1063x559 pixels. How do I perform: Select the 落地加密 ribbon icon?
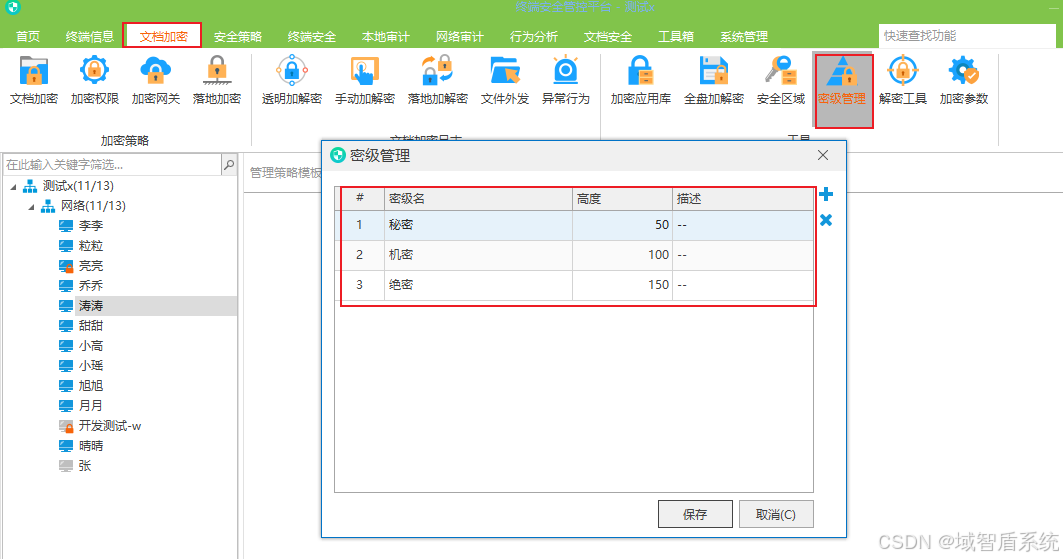(217, 81)
